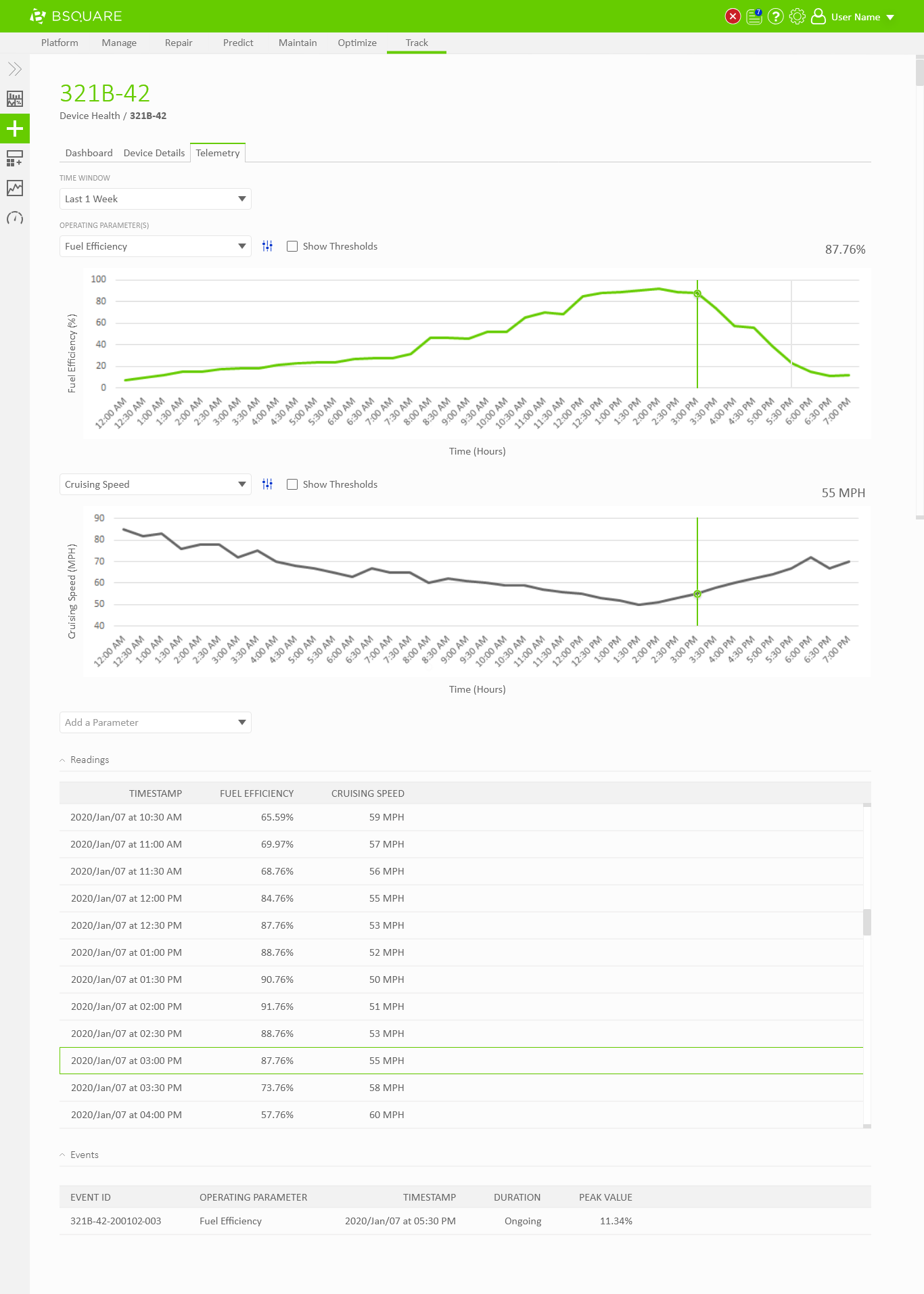Switch to the Device Details tab
The image size is (924, 1294).
coord(154,153)
